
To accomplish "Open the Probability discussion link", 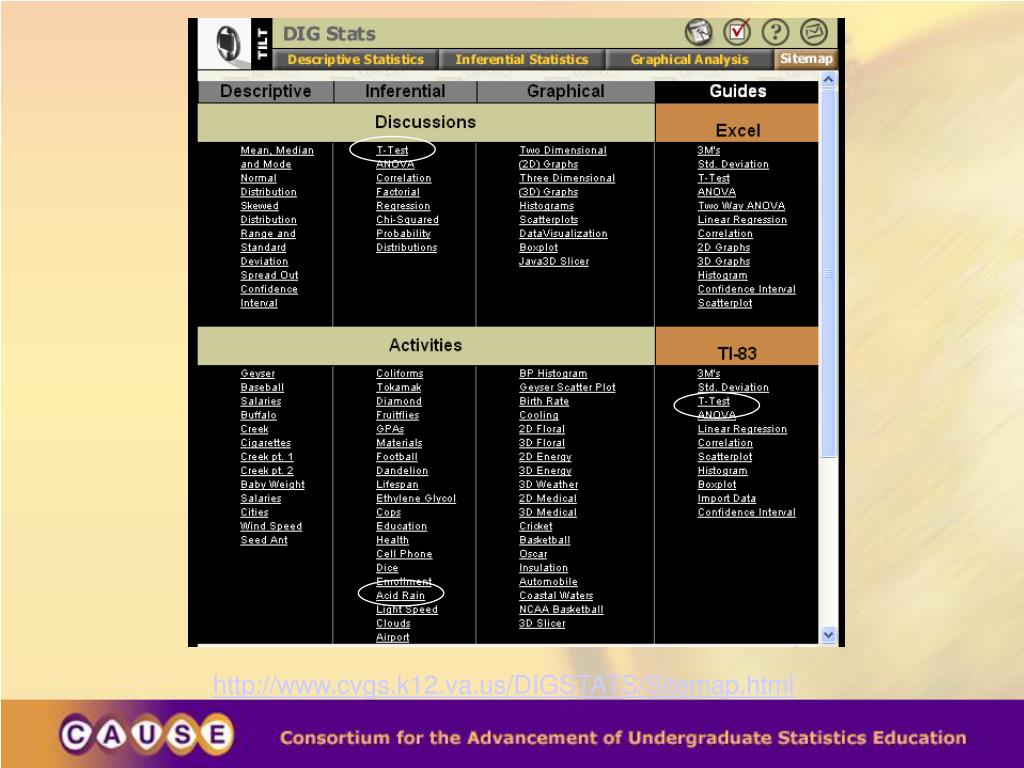I will tap(404, 233).
